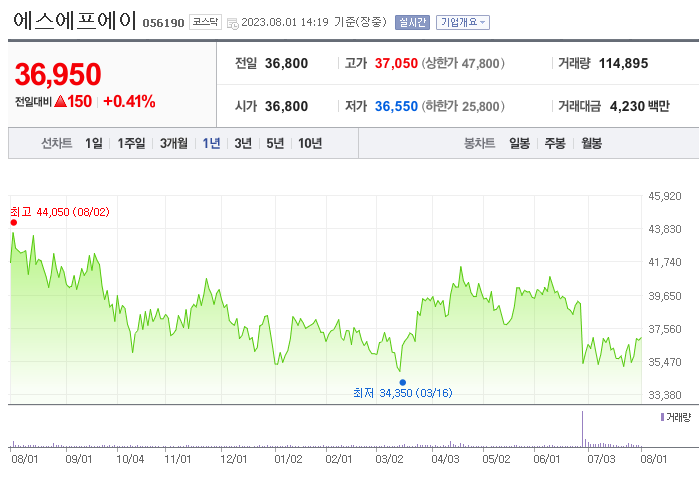
Task: Click the stock code 056190
Action: coord(163,23)
